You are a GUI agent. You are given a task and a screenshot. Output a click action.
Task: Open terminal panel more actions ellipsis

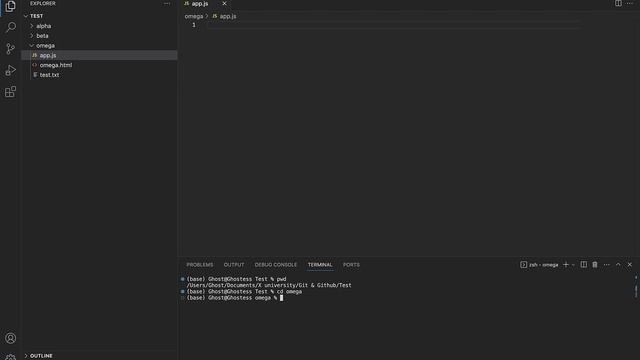click(x=607, y=265)
